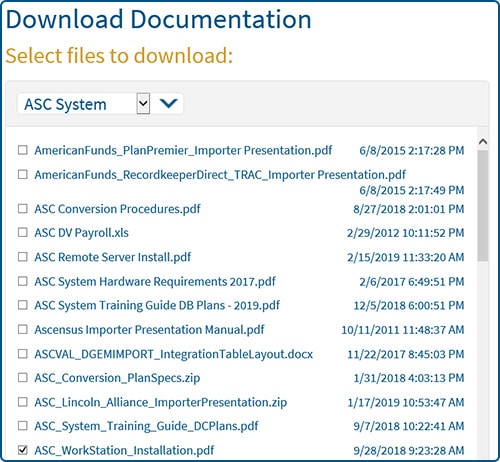Tick ASC System Training Guide DB Plans checkbox
This screenshot has width=500, height=462.
point(23,305)
